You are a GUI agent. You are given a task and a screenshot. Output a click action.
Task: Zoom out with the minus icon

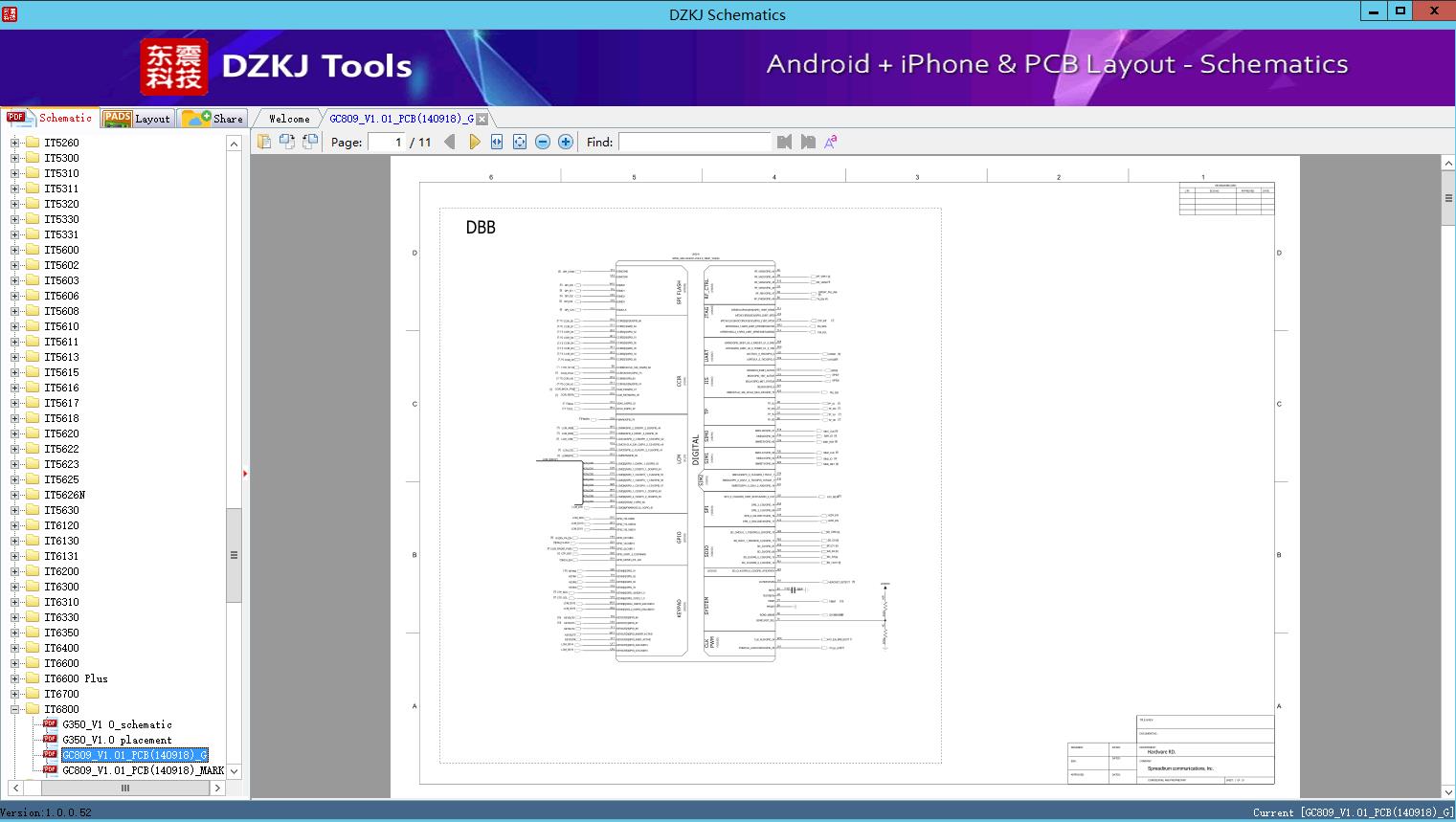tap(543, 142)
